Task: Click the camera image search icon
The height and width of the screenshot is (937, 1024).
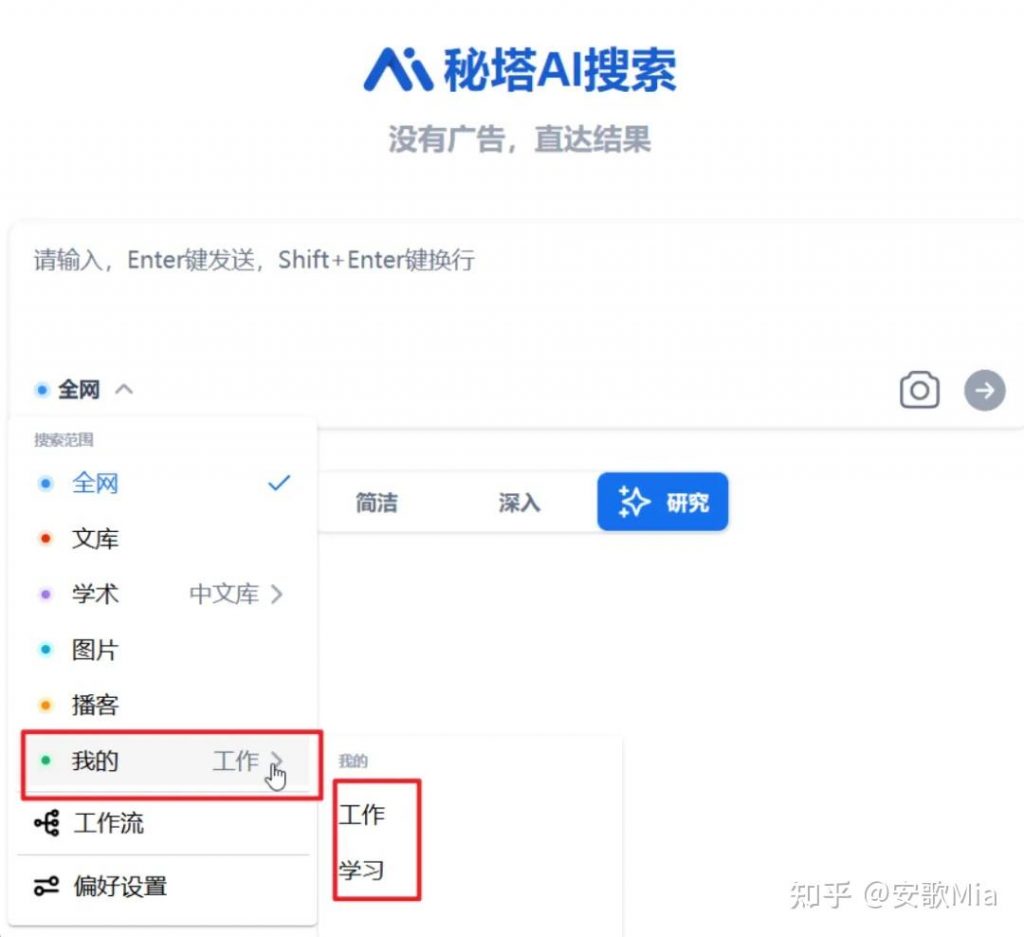Action: [x=919, y=390]
